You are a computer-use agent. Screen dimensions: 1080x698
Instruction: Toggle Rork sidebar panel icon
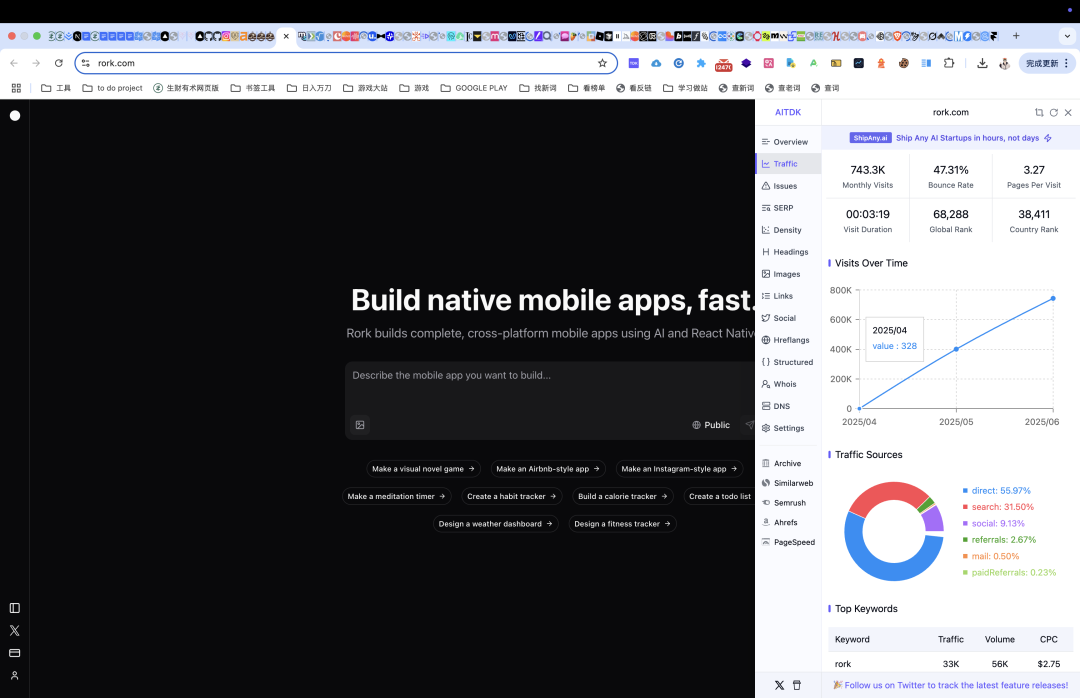(x=14, y=608)
